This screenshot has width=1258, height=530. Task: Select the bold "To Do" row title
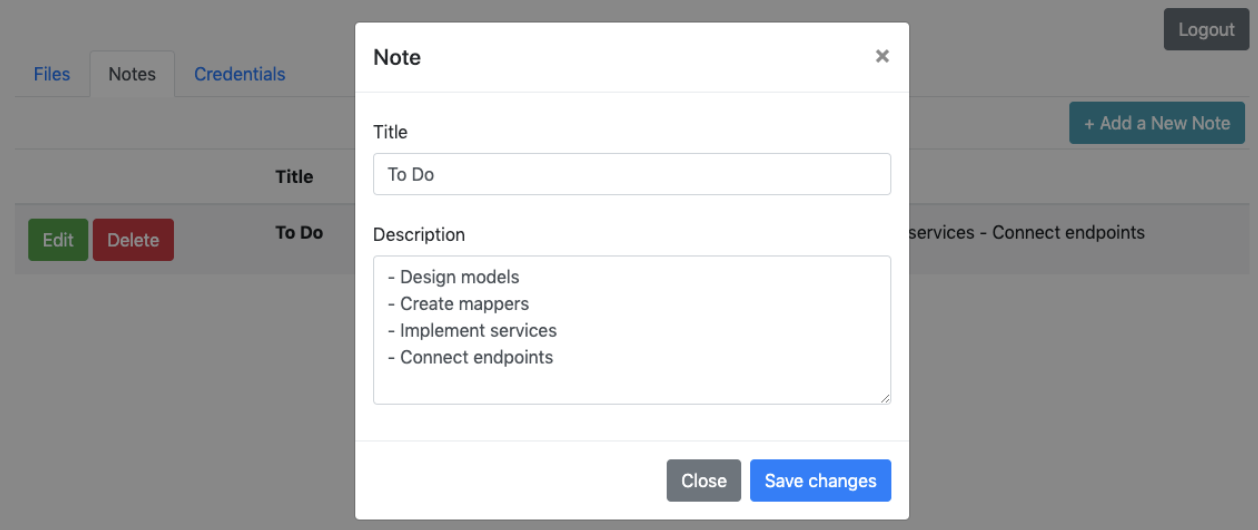pyautogui.click(x=299, y=233)
